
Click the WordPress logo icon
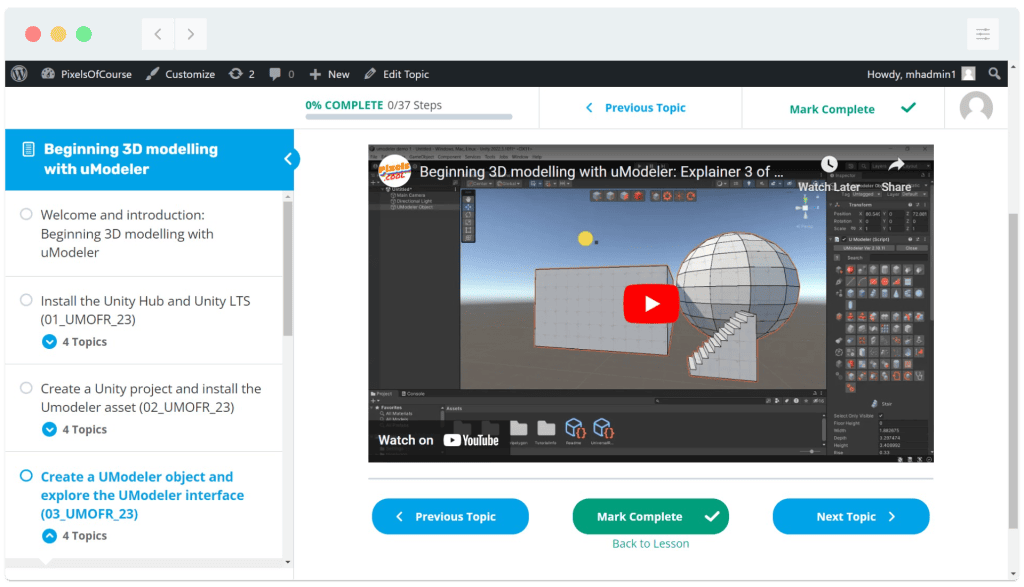19,74
